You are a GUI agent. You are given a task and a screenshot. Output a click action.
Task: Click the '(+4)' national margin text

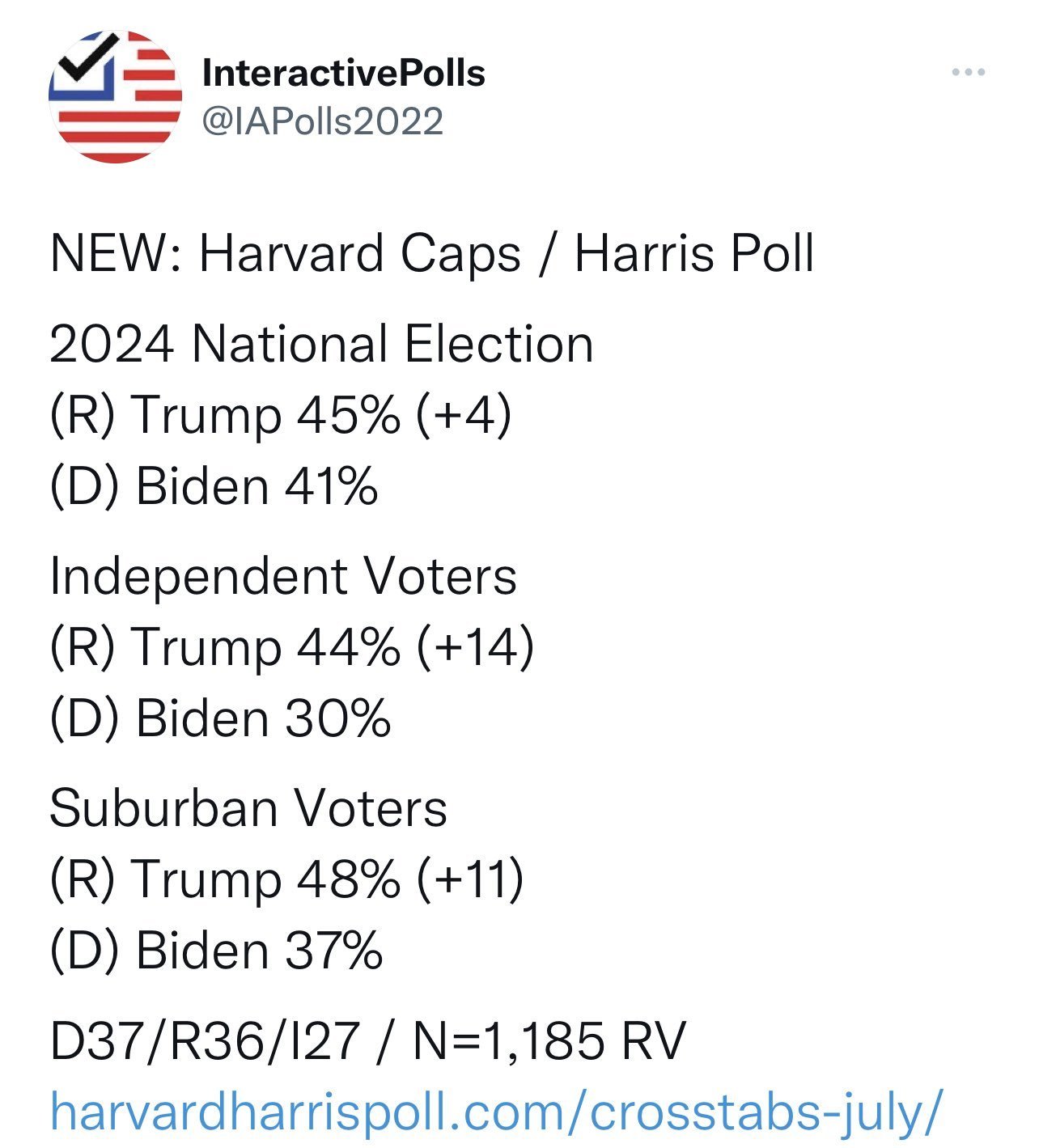point(464,416)
